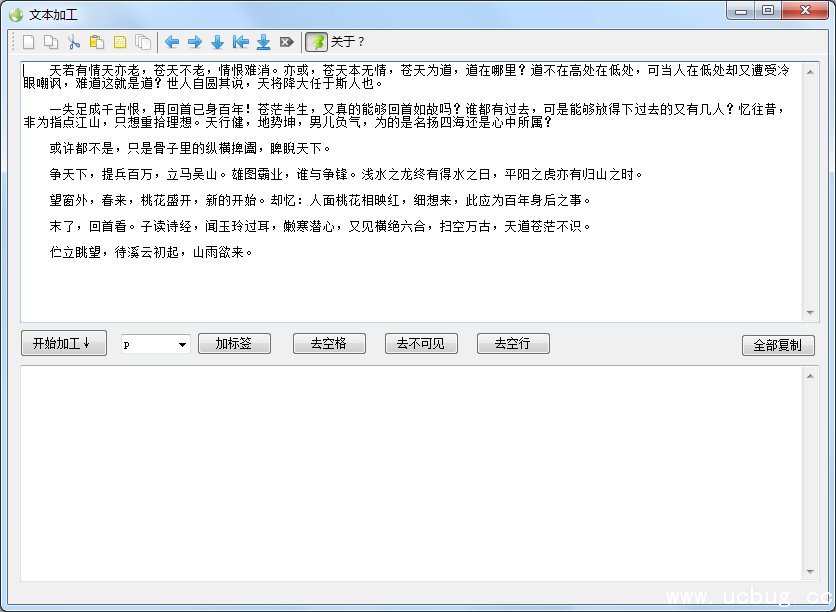Click the blue down arrow icon

(217, 42)
